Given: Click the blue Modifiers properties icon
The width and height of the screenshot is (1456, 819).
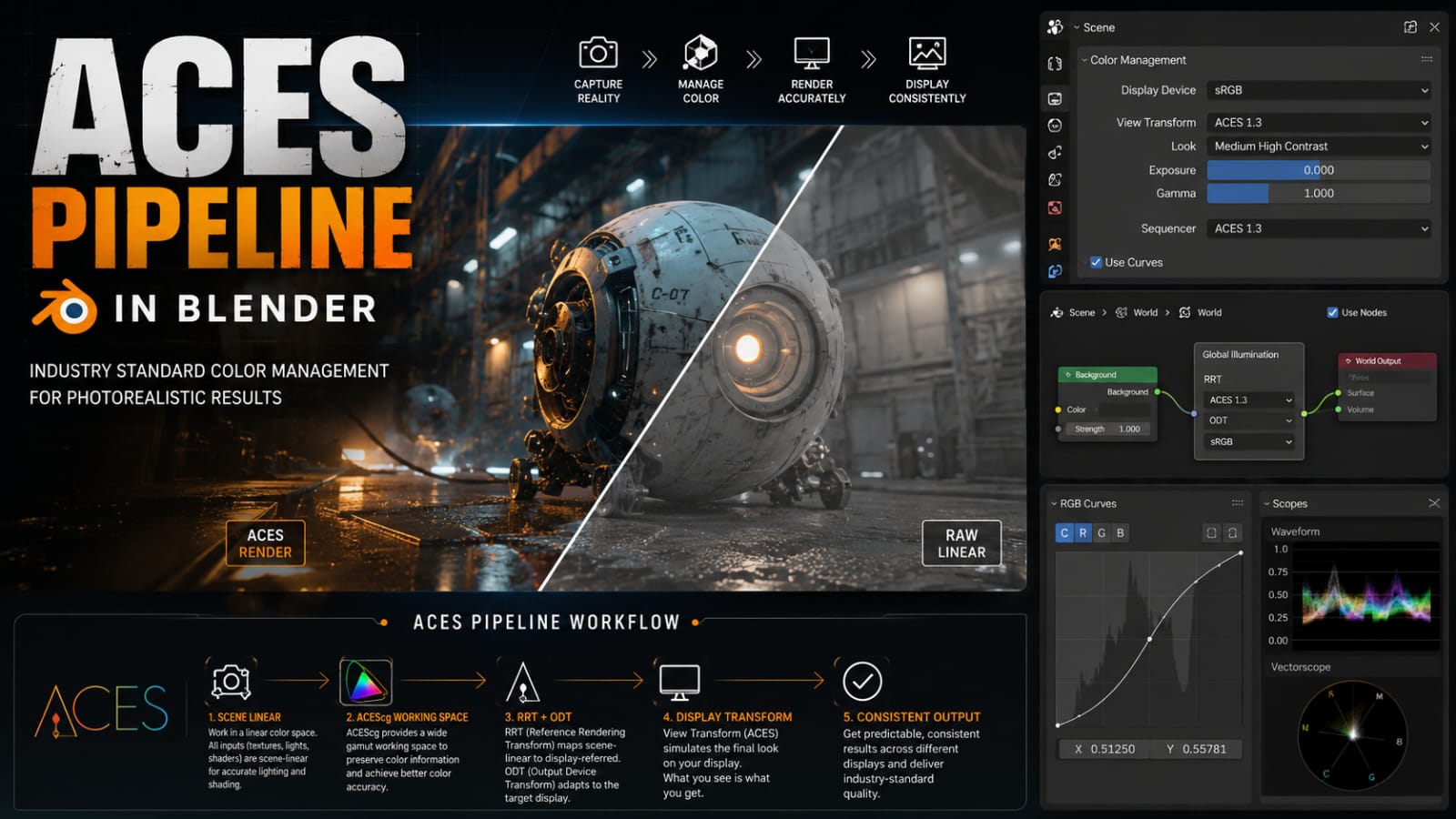Looking at the screenshot, I should [1055, 271].
